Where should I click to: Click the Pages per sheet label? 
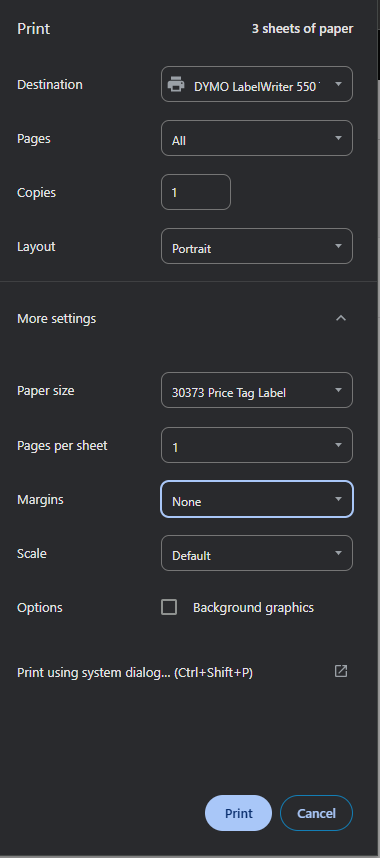(x=62, y=446)
